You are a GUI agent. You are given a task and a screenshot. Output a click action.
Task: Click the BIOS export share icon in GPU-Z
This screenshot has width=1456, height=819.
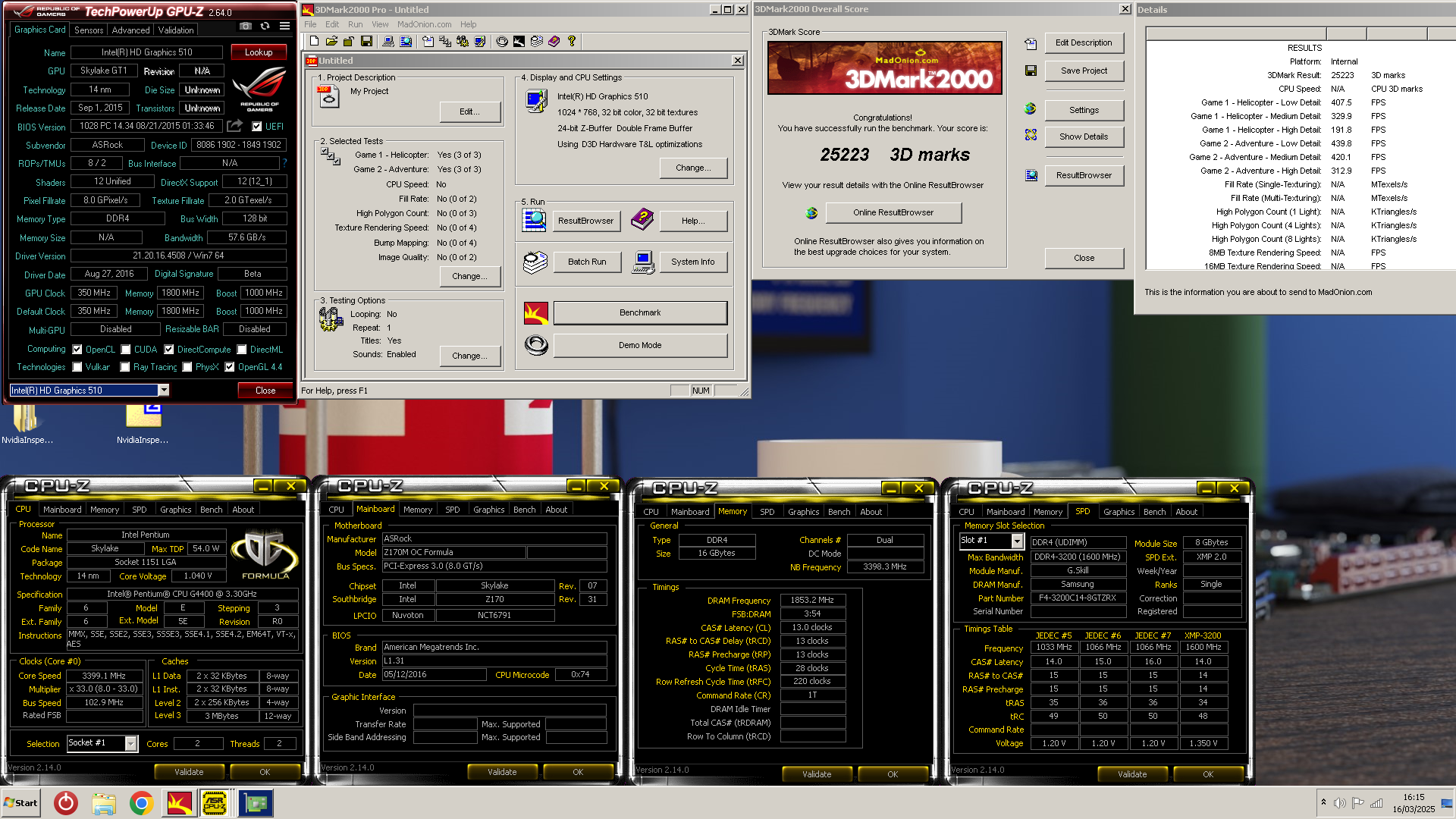[x=235, y=126]
